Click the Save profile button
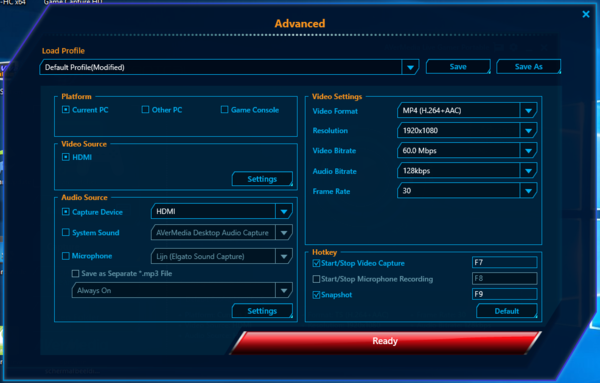 tap(458, 67)
